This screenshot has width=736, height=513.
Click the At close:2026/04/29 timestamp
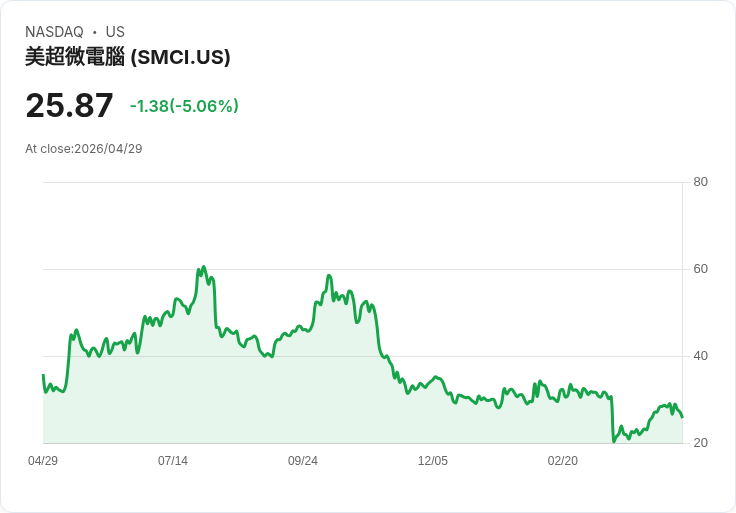(x=84, y=149)
